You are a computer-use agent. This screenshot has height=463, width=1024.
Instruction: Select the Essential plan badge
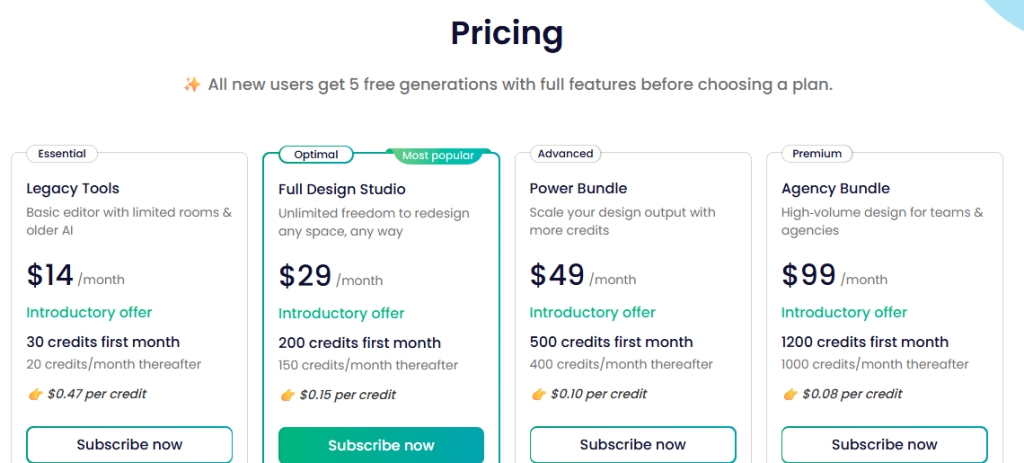[x=62, y=154]
